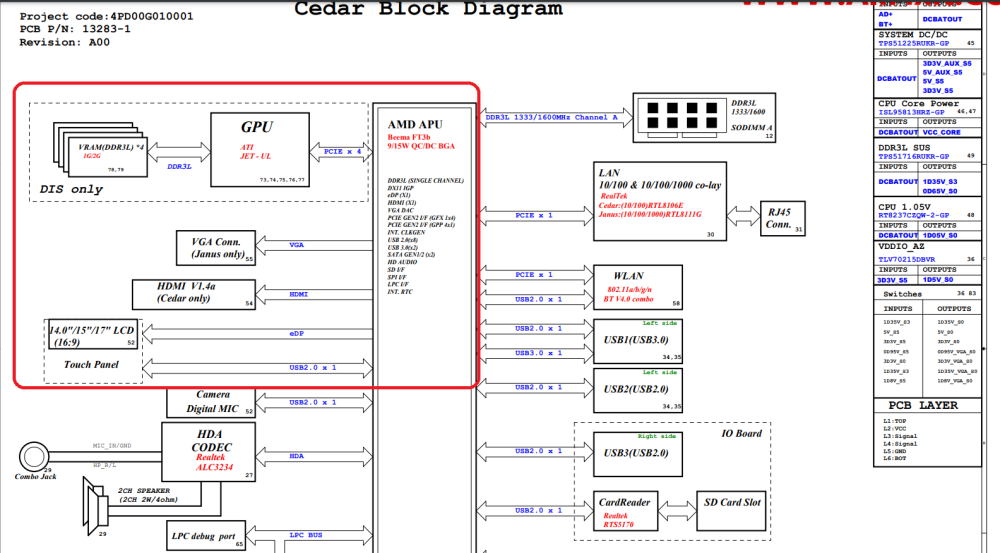This screenshot has width=1000, height=553.
Task: Select the Touch Panel label
Action: tap(91, 365)
